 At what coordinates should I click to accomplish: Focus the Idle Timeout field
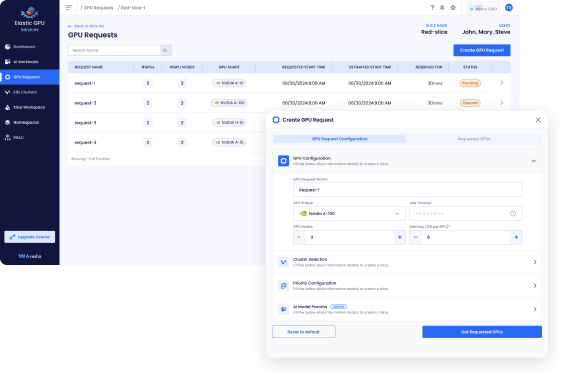[465, 214]
